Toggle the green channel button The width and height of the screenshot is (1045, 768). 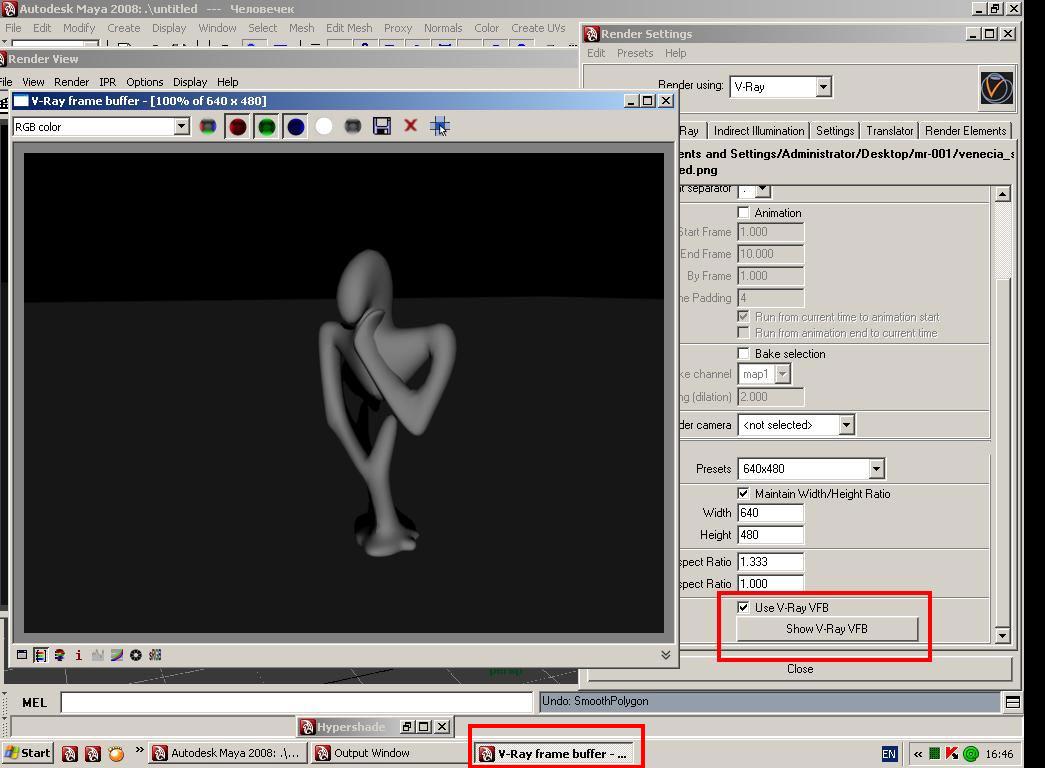[x=267, y=126]
